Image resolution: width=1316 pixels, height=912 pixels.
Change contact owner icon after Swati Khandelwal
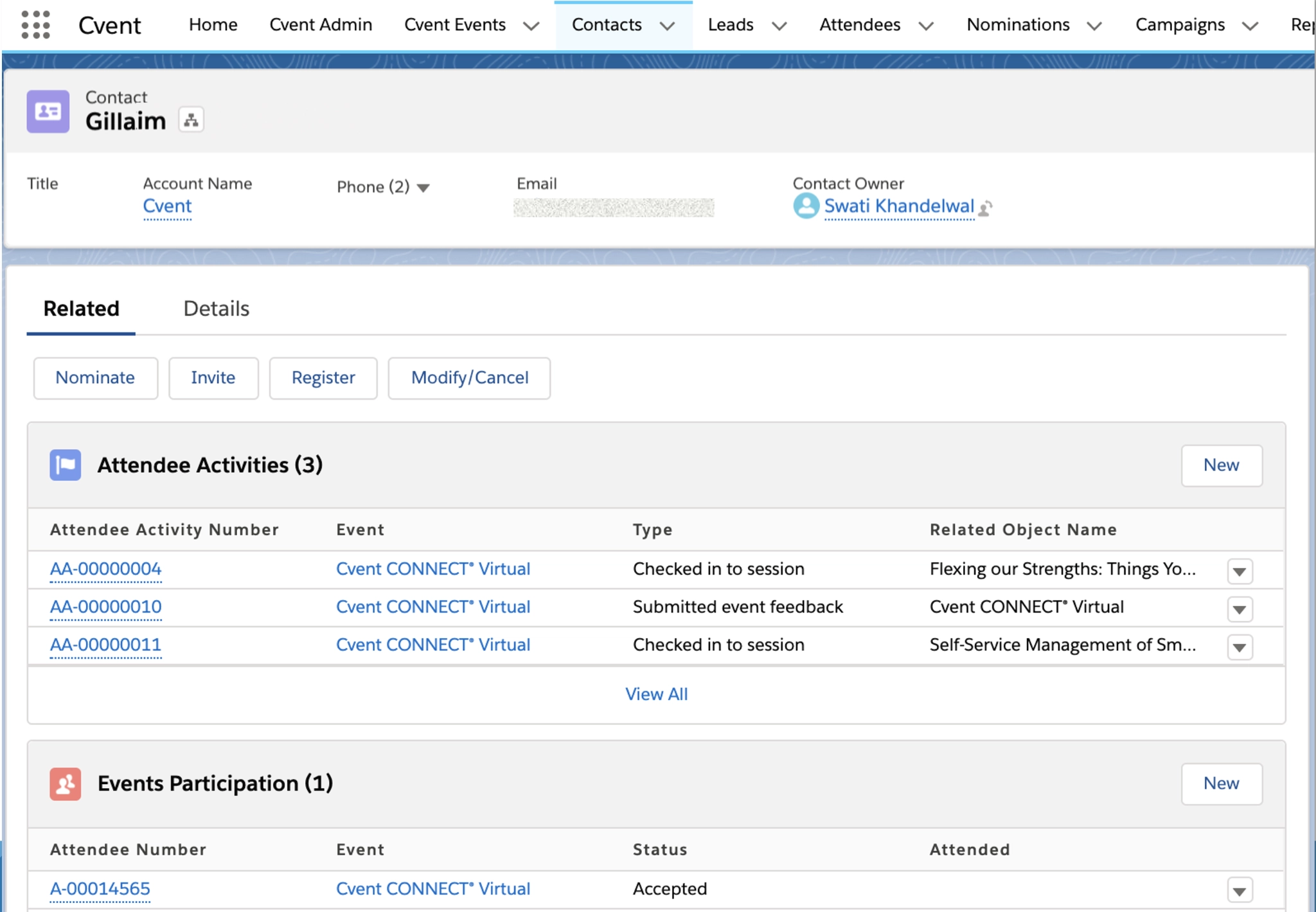[986, 208]
